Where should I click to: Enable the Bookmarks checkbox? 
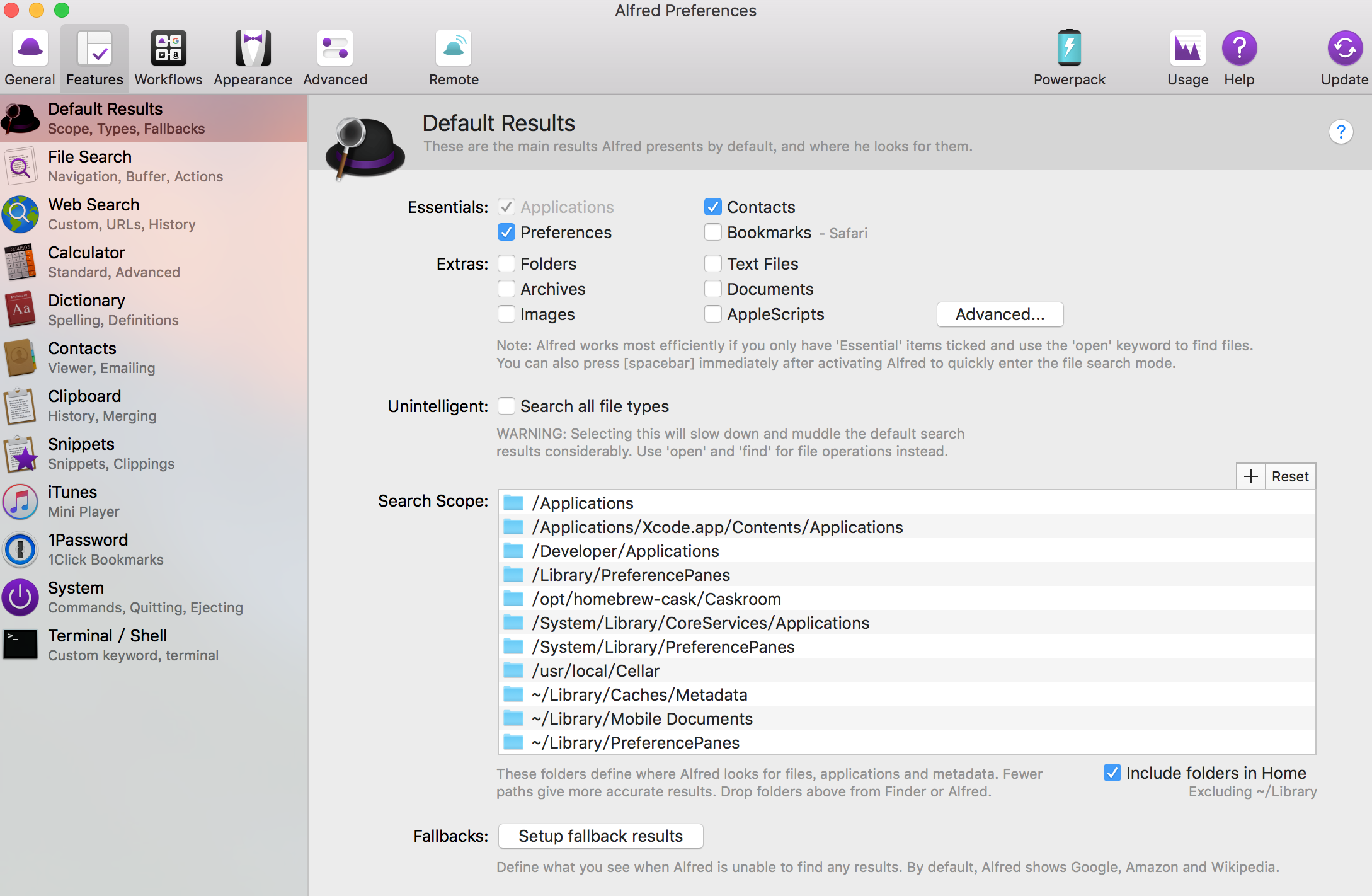[x=713, y=233]
